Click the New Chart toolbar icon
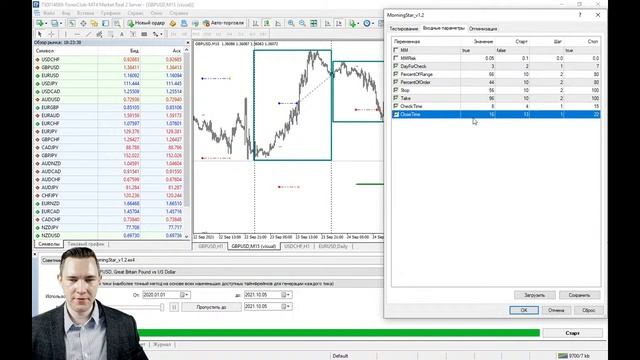Screen dimensions: 640x360 coord(41,23)
